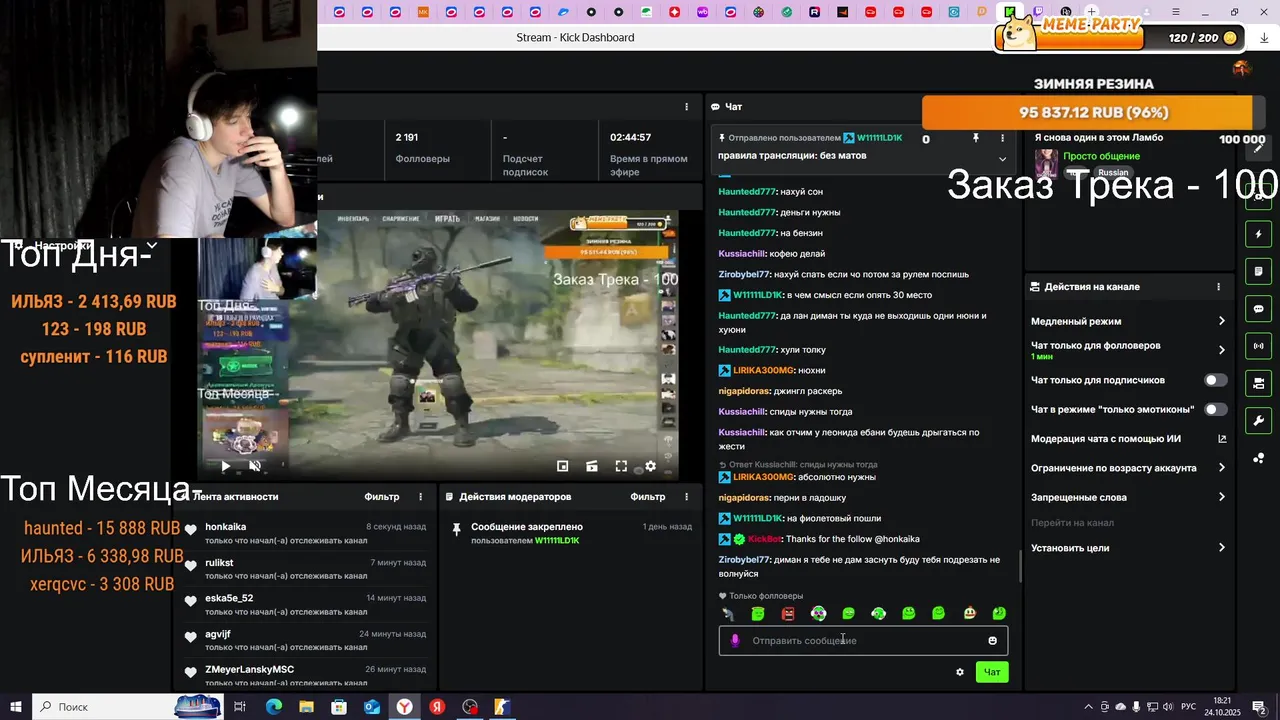Open Фильтр in Лента активности panel
Viewport: 1280px width, 720px height.
[382, 497]
